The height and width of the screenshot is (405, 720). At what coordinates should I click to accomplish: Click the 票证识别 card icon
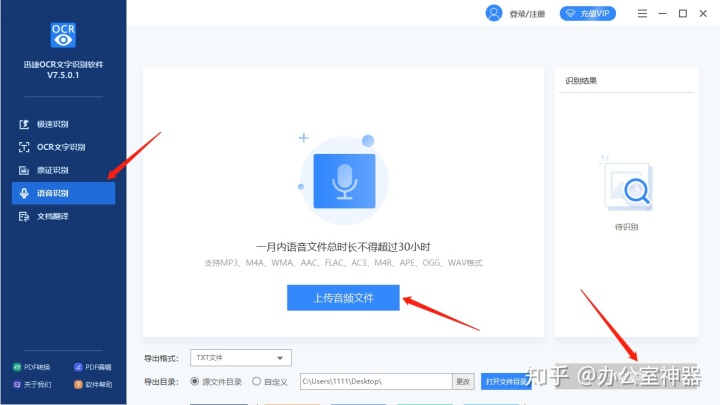24,170
